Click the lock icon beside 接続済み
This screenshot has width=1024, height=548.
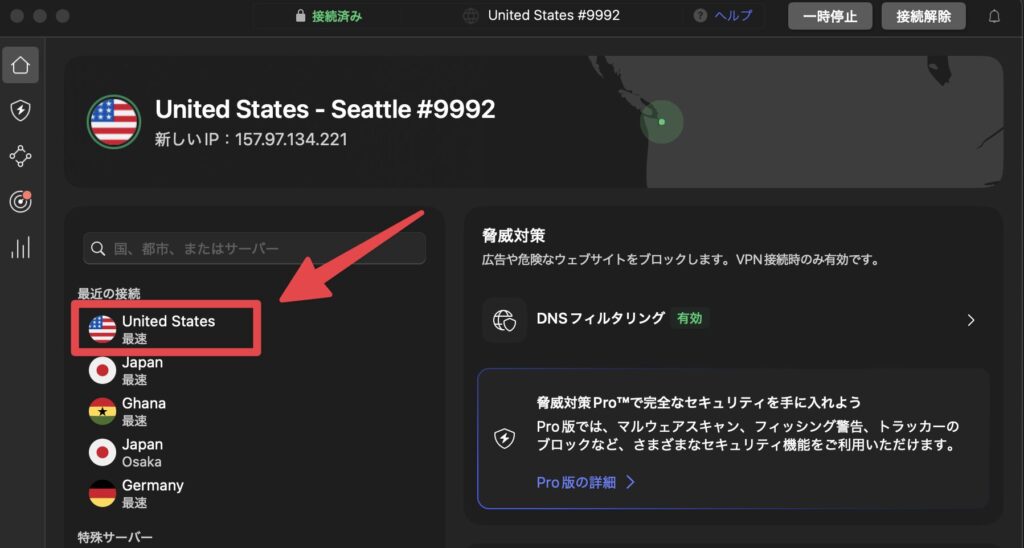tap(300, 16)
